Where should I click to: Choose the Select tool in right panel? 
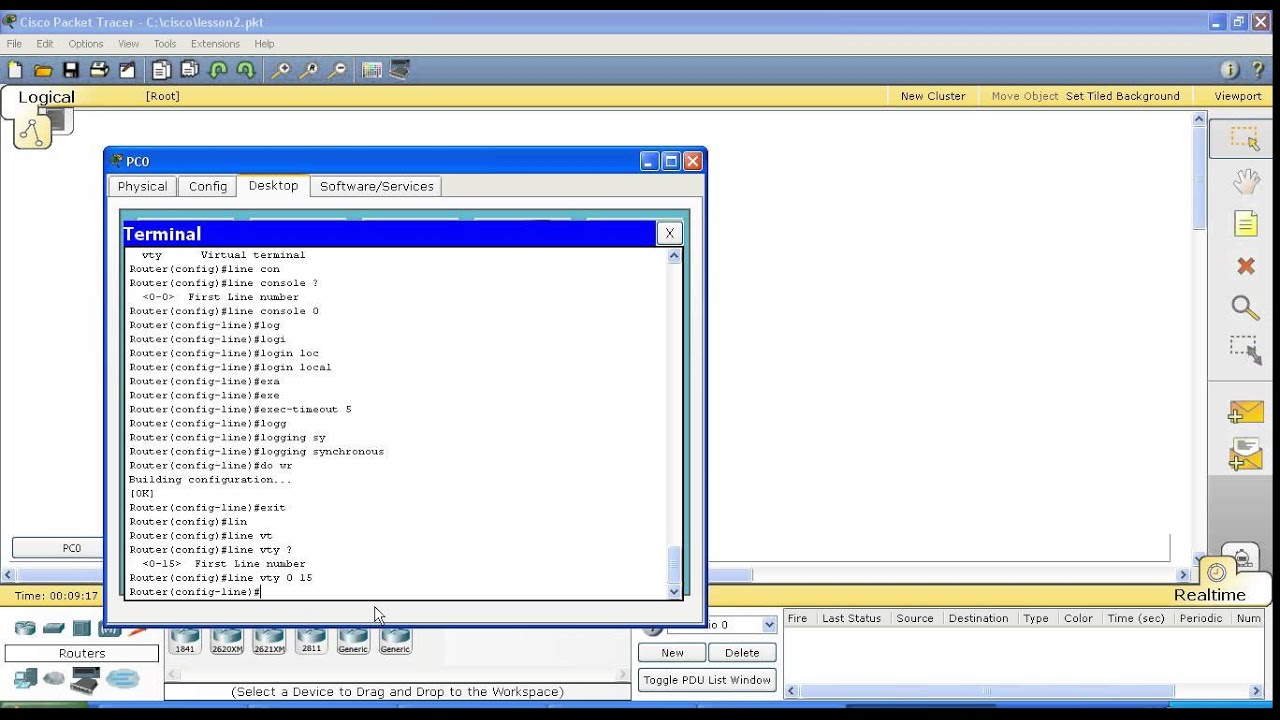click(x=1245, y=138)
